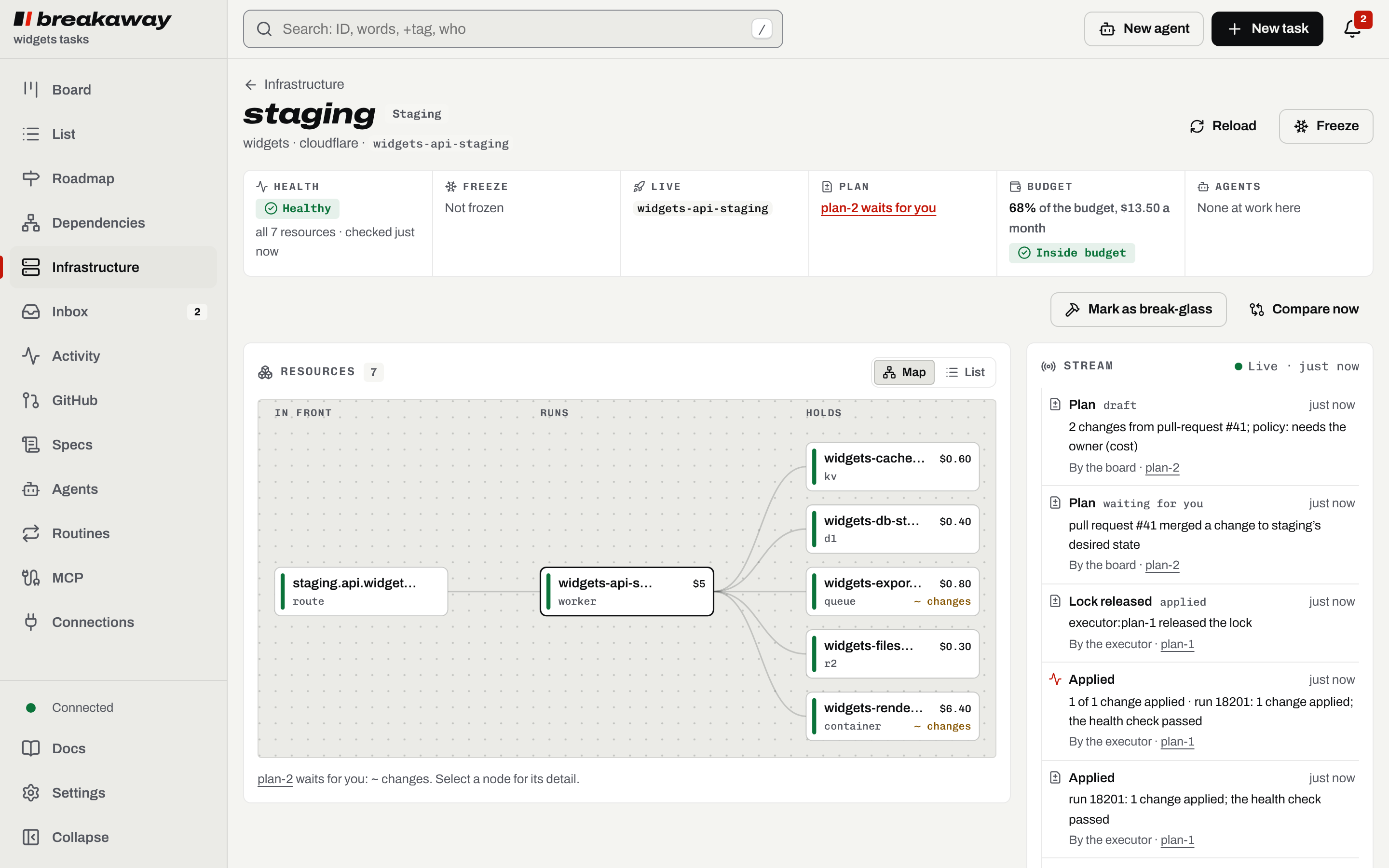The width and height of the screenshot is (1389, 868).
Task: Open plan-2 link under resource map
Action: click(275, 779)
